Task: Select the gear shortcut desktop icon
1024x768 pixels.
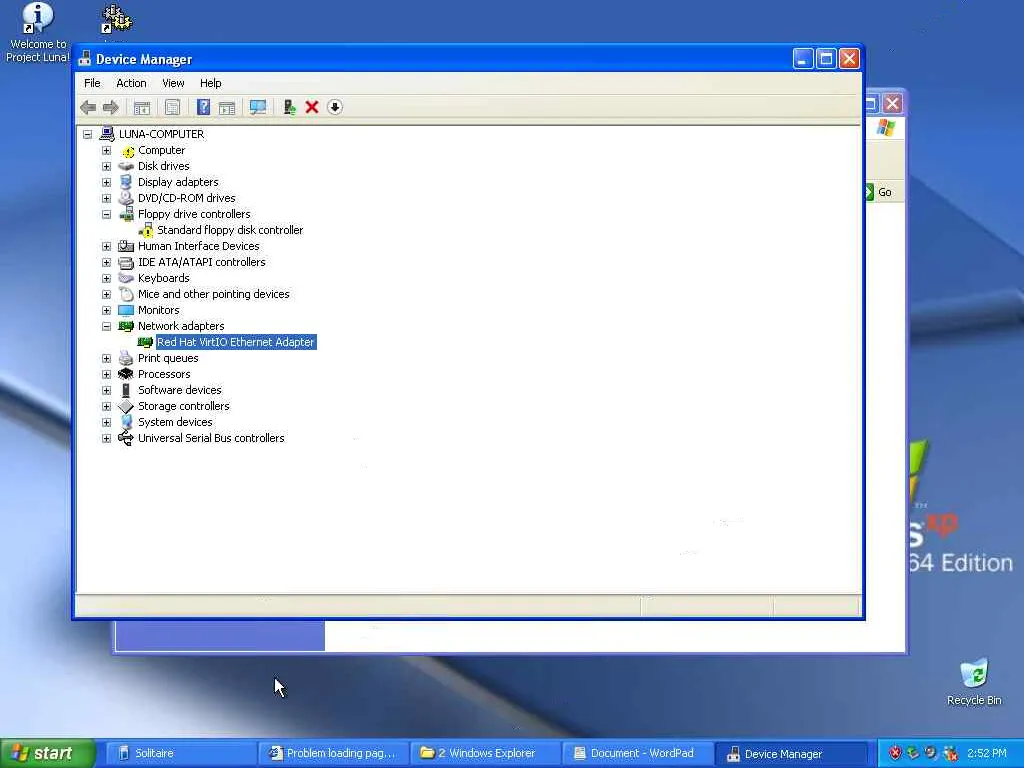Action: pyautogui.click(x=116, y=20)
